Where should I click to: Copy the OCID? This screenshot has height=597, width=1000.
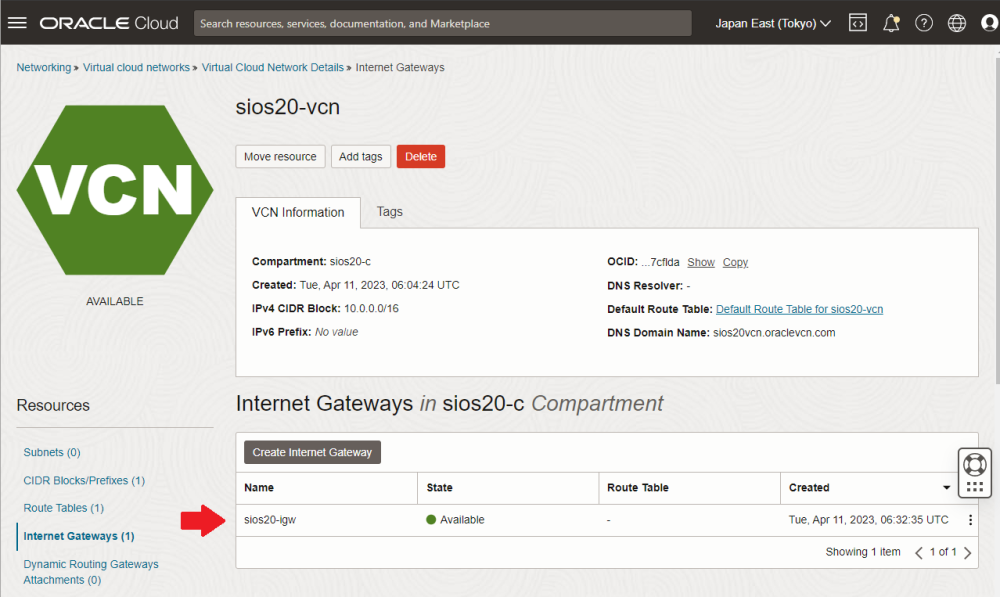pyautogui.click(x=735, y=262)
